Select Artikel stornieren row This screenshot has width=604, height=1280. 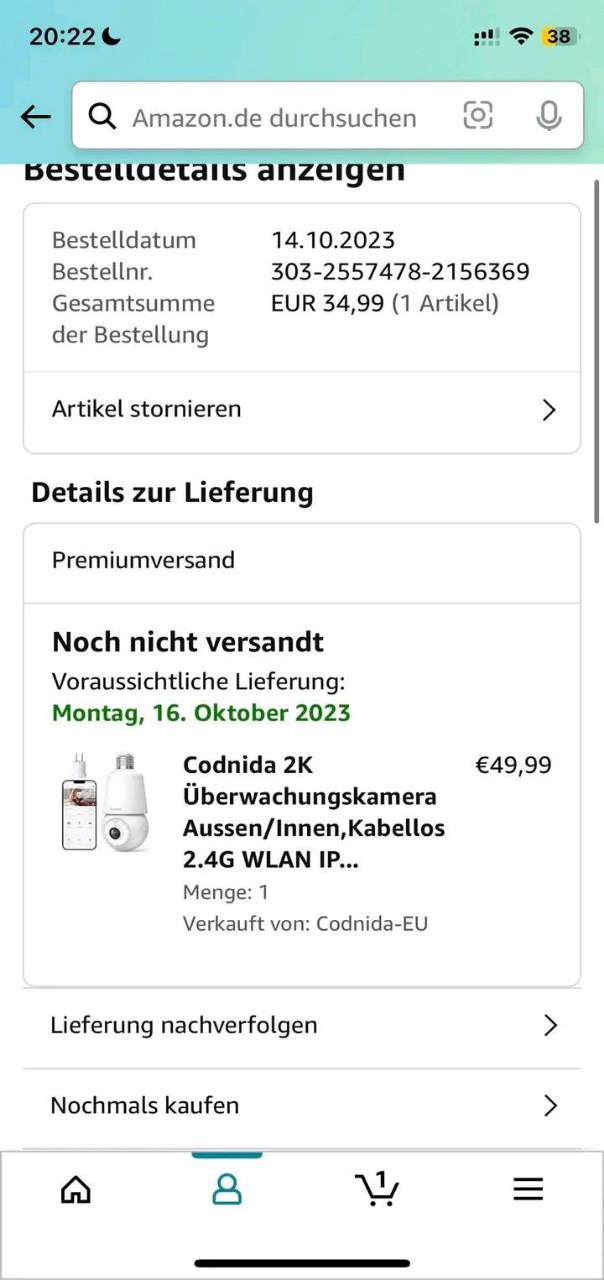point(146,409)
